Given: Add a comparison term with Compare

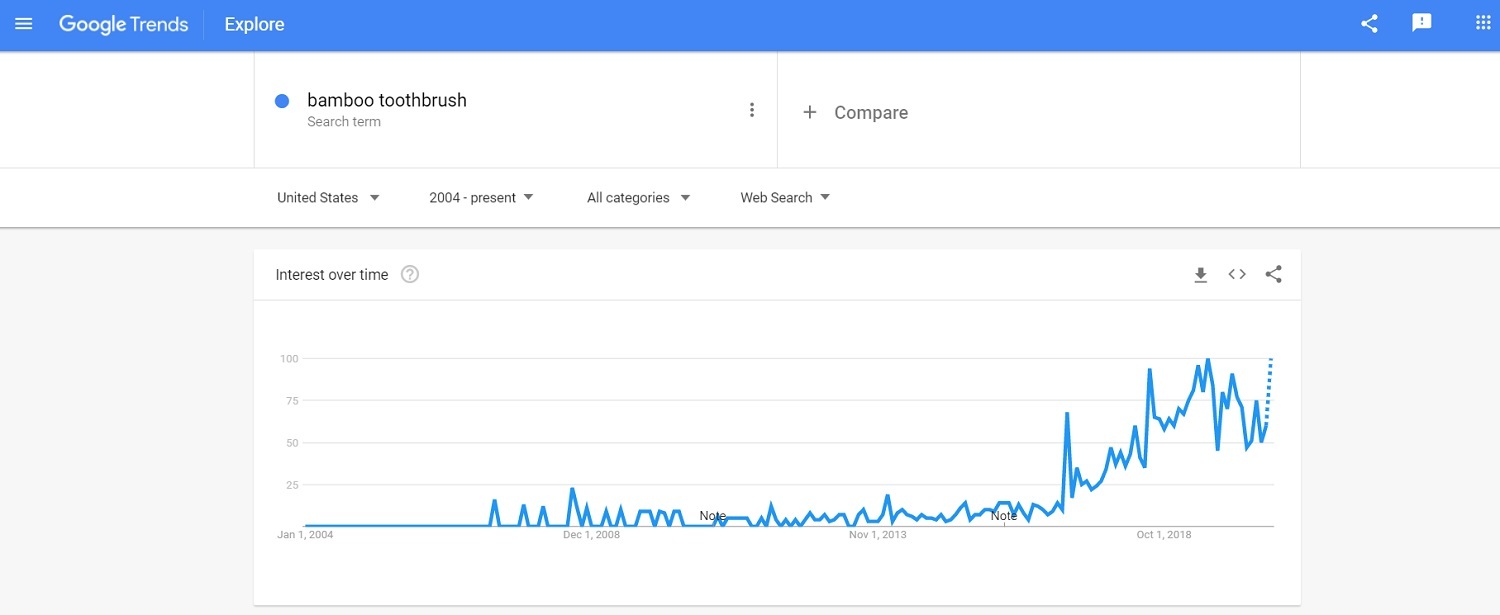Looking at the screenshot, I should [x=856, y=113].
